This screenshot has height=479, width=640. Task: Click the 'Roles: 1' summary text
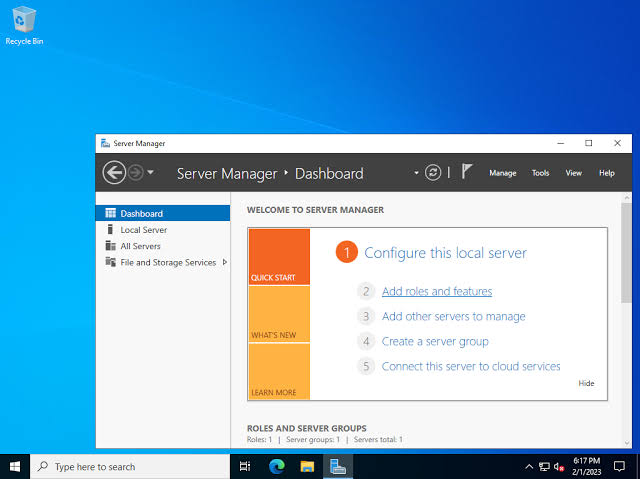point(259,439)
